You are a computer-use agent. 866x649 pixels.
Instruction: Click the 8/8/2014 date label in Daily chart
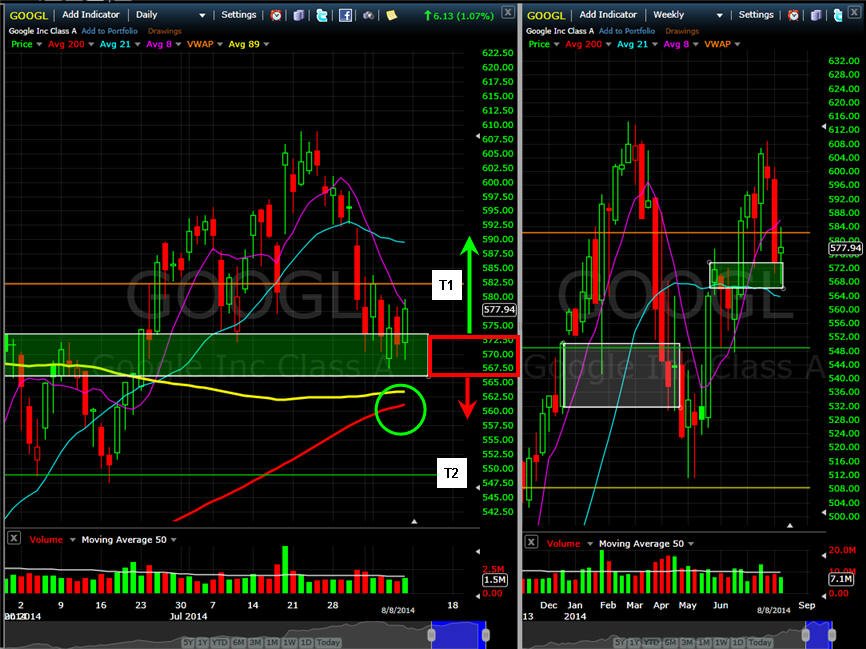click(x=398, y=610)
